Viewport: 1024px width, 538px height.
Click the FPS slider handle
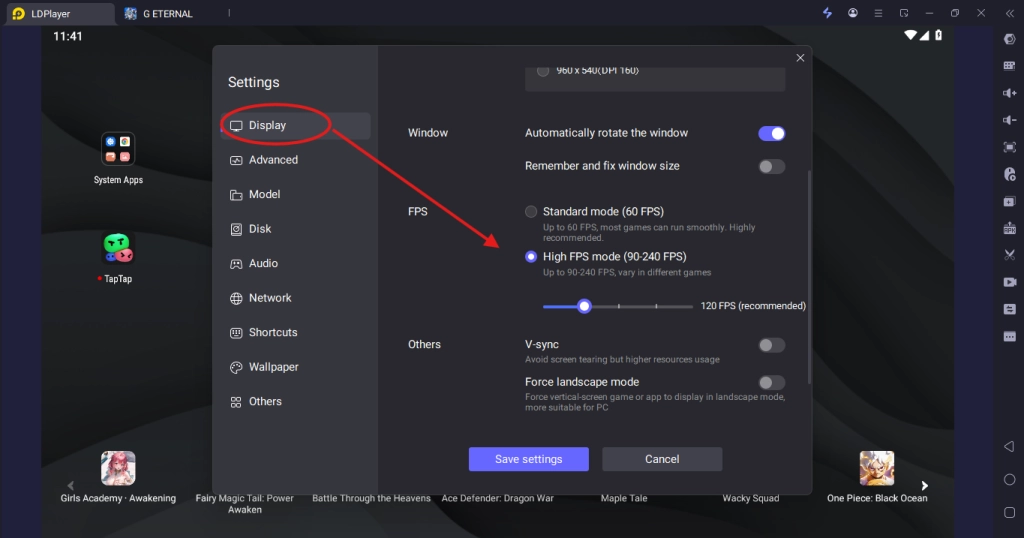pos(584,306)
